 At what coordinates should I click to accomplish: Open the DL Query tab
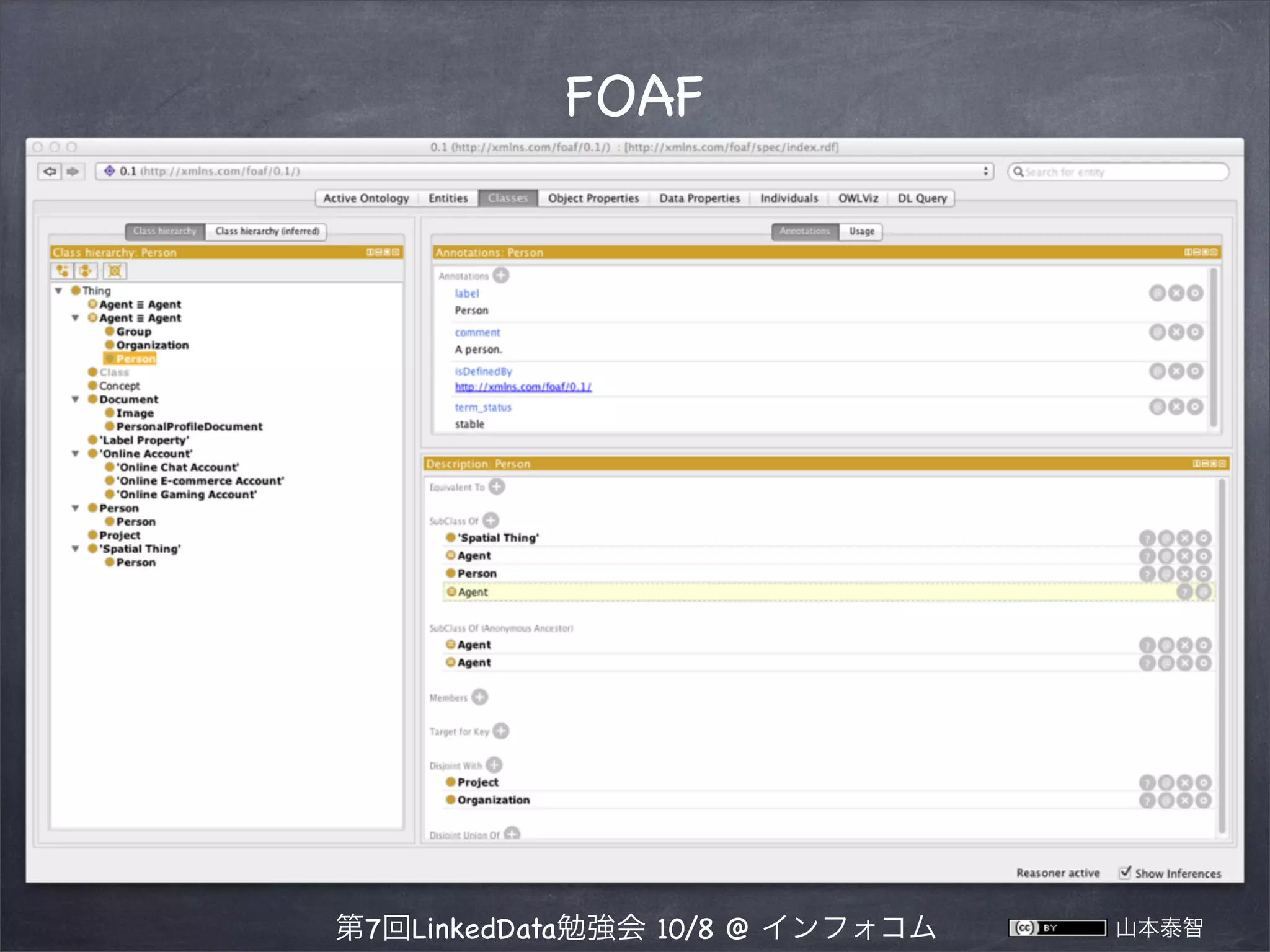coord(922,198)
